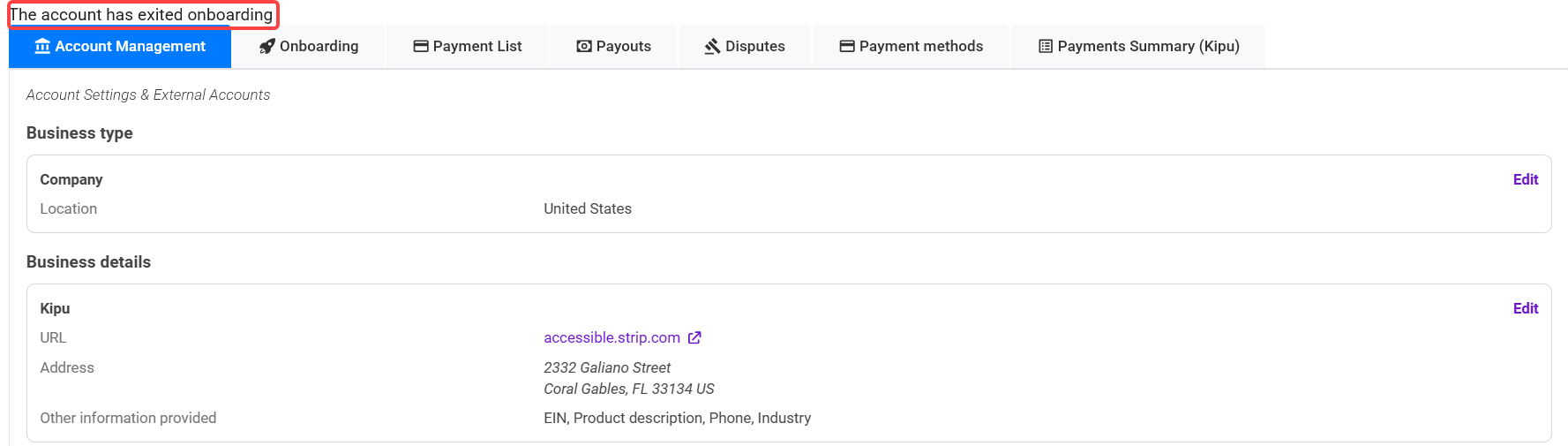This screenshot has width=1568, height=446.
Task: Click the external link icon next to URL
Action: point(694,337)
